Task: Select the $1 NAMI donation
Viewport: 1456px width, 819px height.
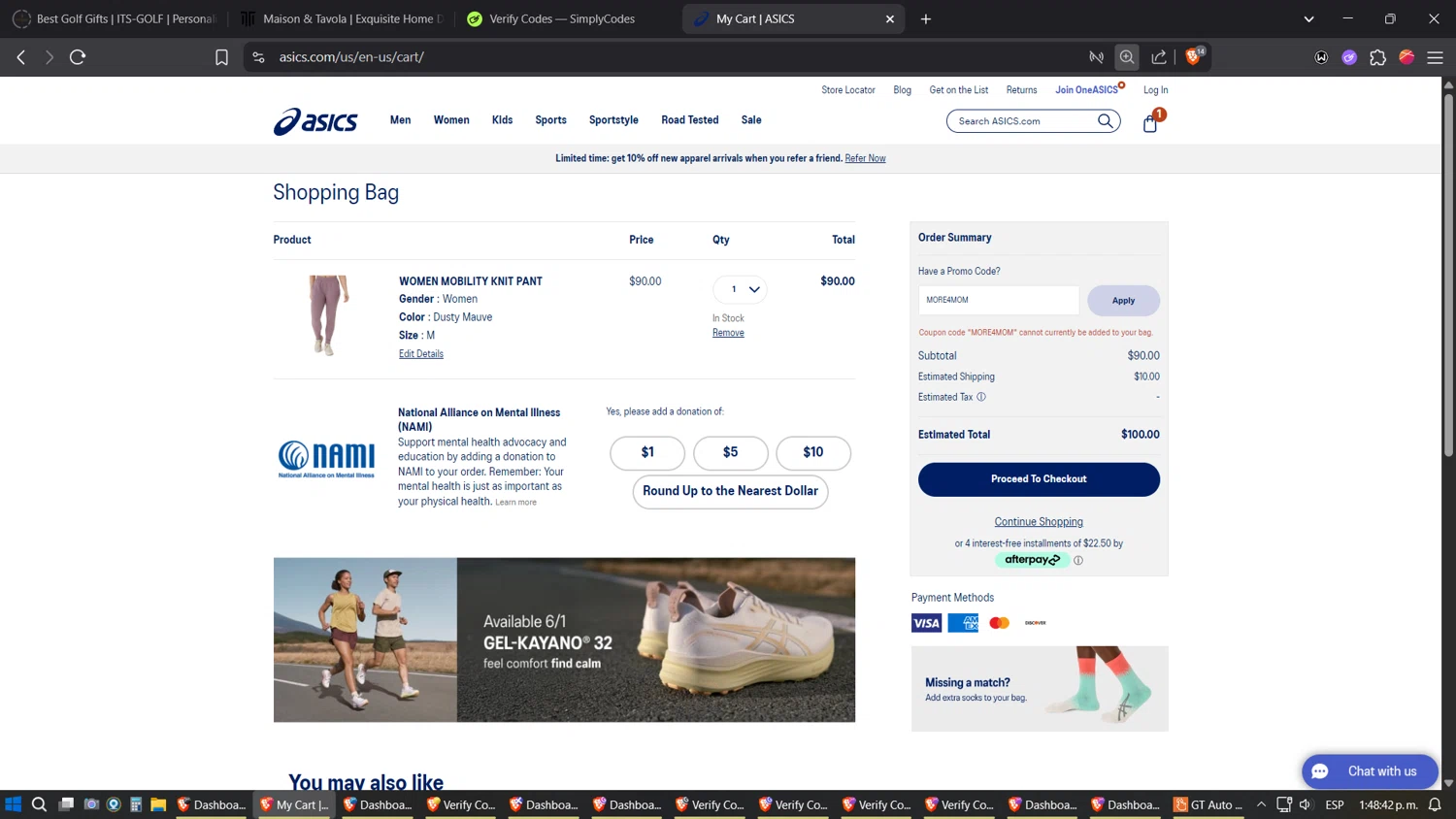Action: click(x=647, y=453)
